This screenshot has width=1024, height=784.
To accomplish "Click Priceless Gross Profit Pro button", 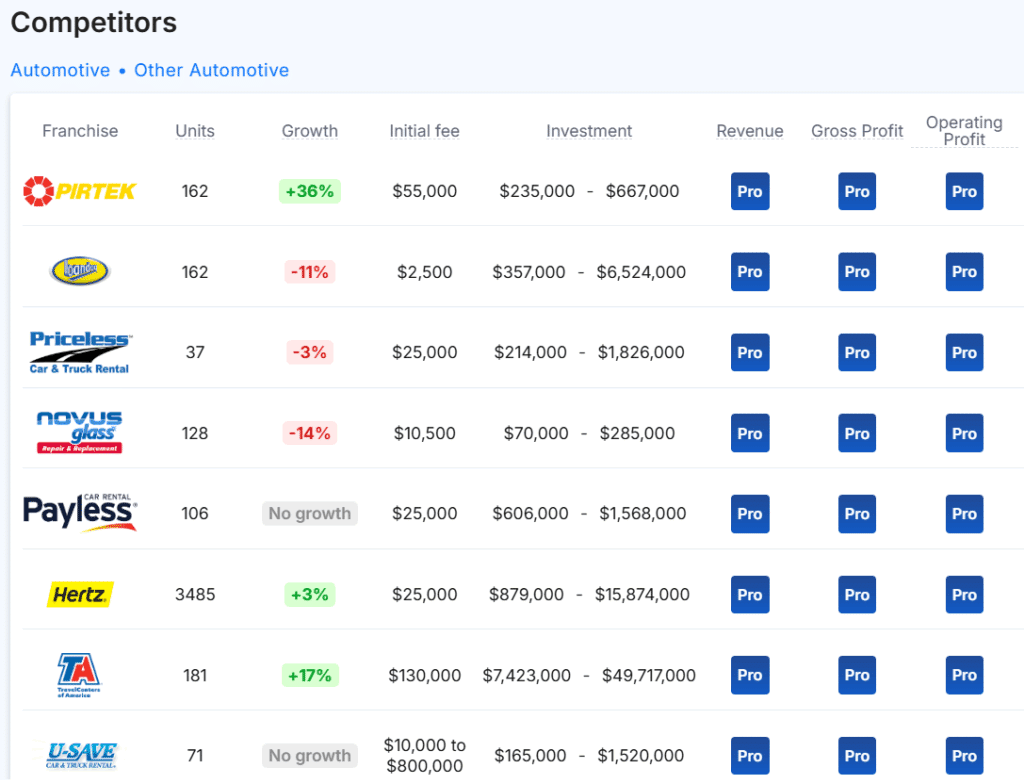I will (x=857, y=352).
